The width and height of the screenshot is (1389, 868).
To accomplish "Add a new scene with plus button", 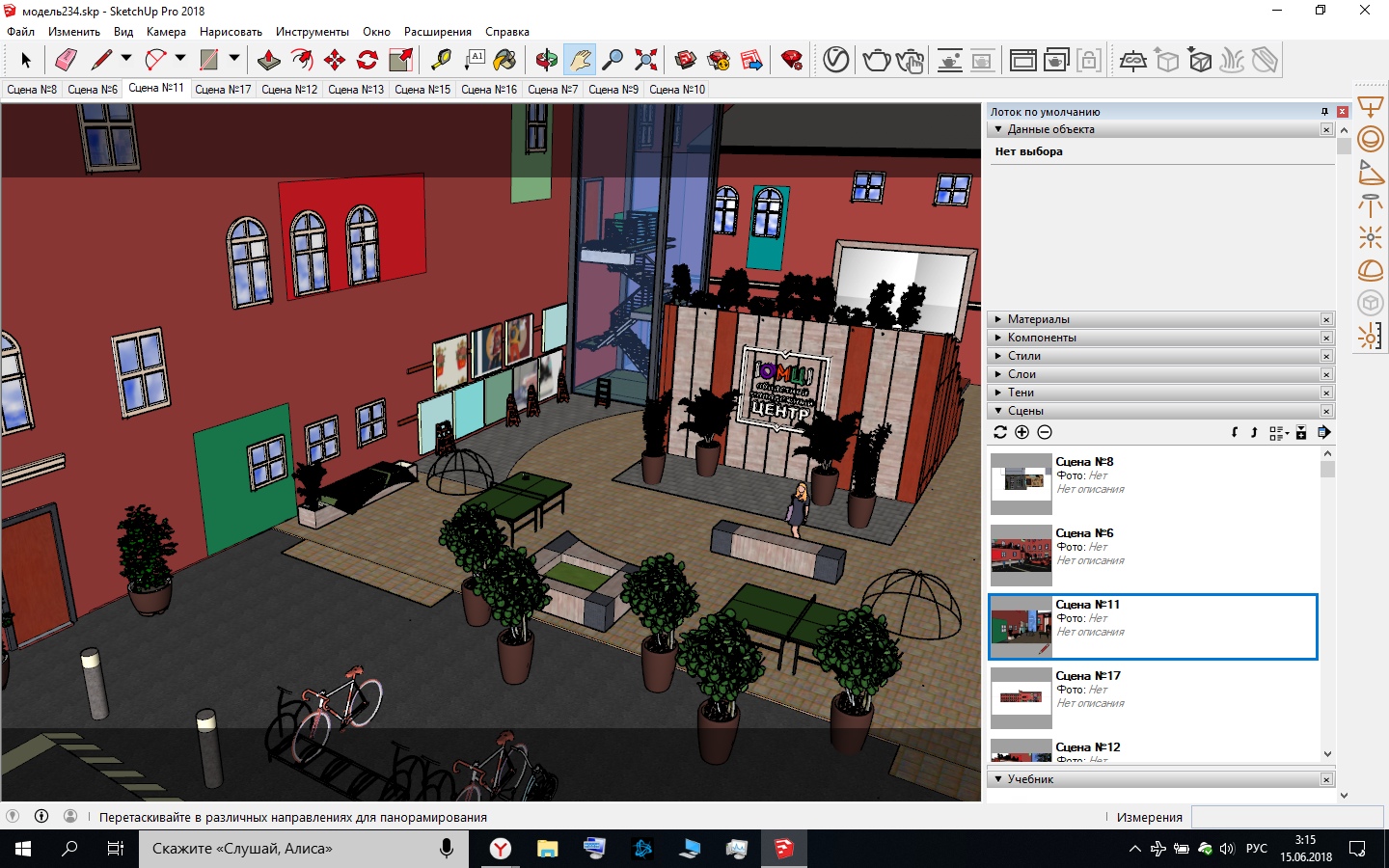I will [1022, 433].
